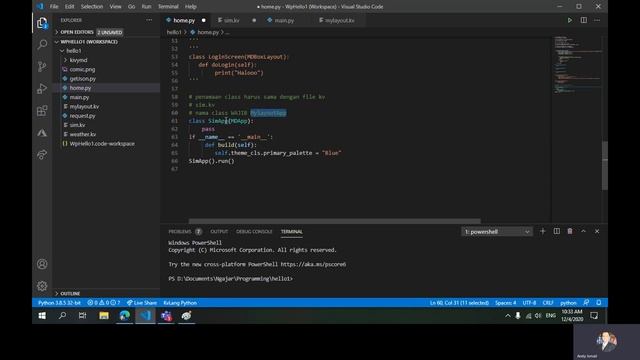Kill the terminal with trash icon
This screenshot has width=640, height=360.
point(570,231)
